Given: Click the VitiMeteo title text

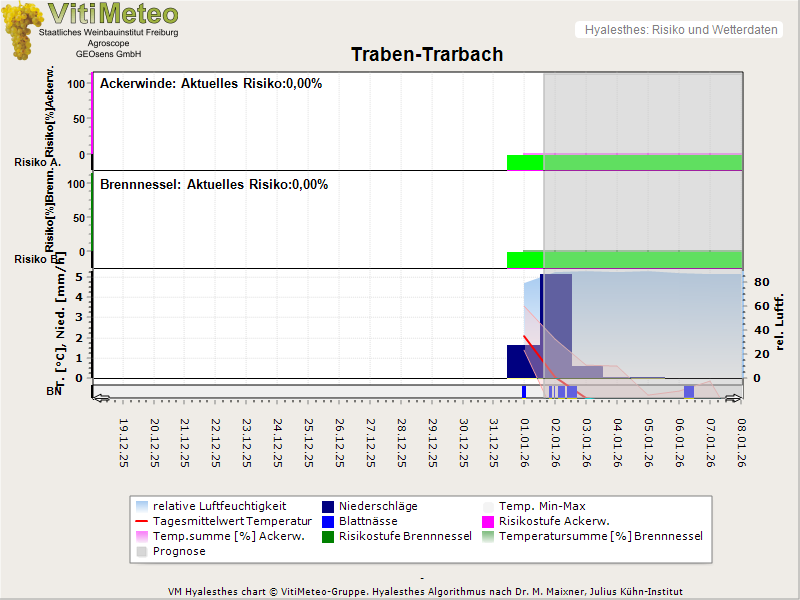Looking at the screenshot, I should [x=113, y=14].
